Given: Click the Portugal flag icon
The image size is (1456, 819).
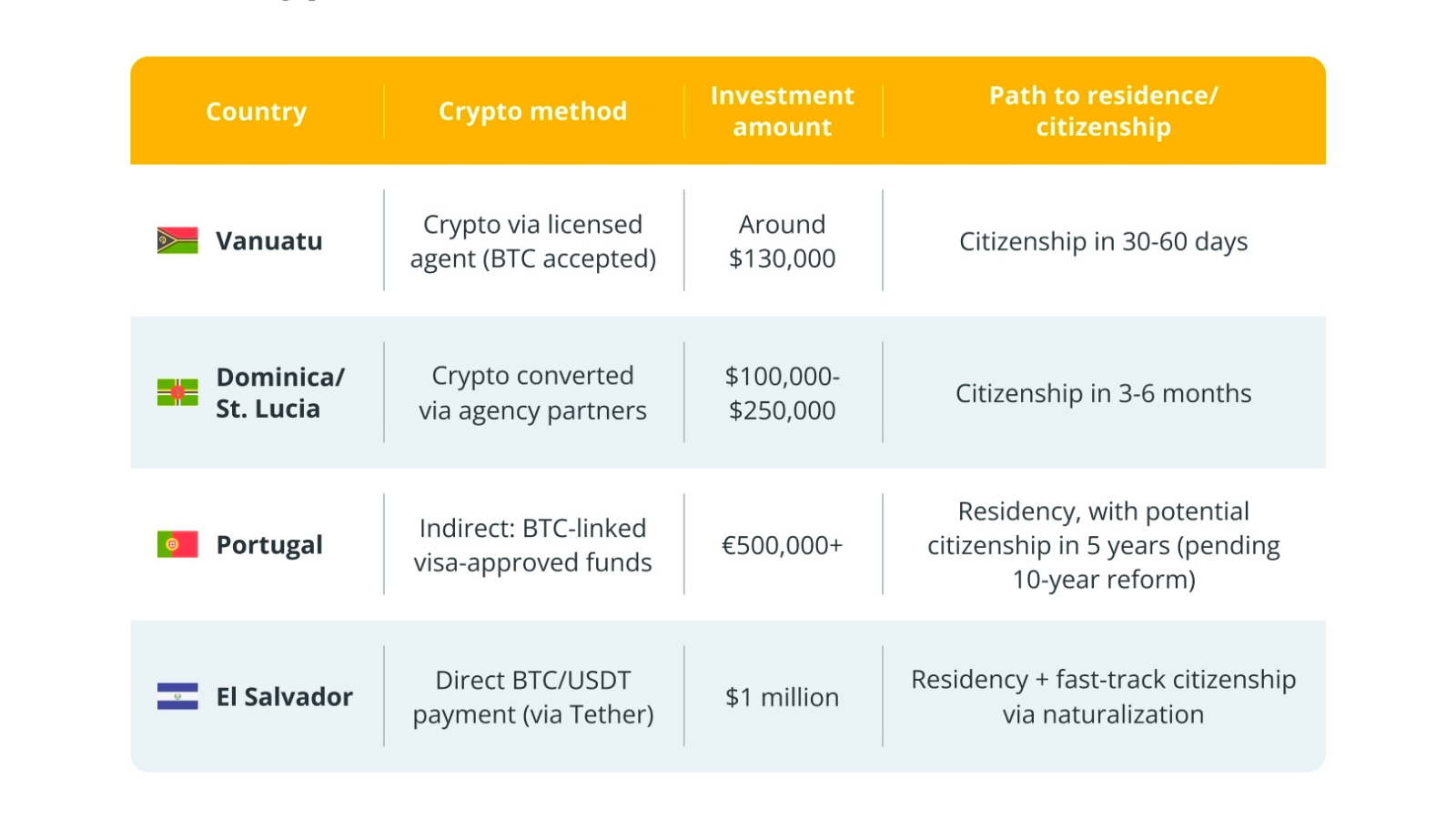Looking at the screenshot, I should 177,544.
